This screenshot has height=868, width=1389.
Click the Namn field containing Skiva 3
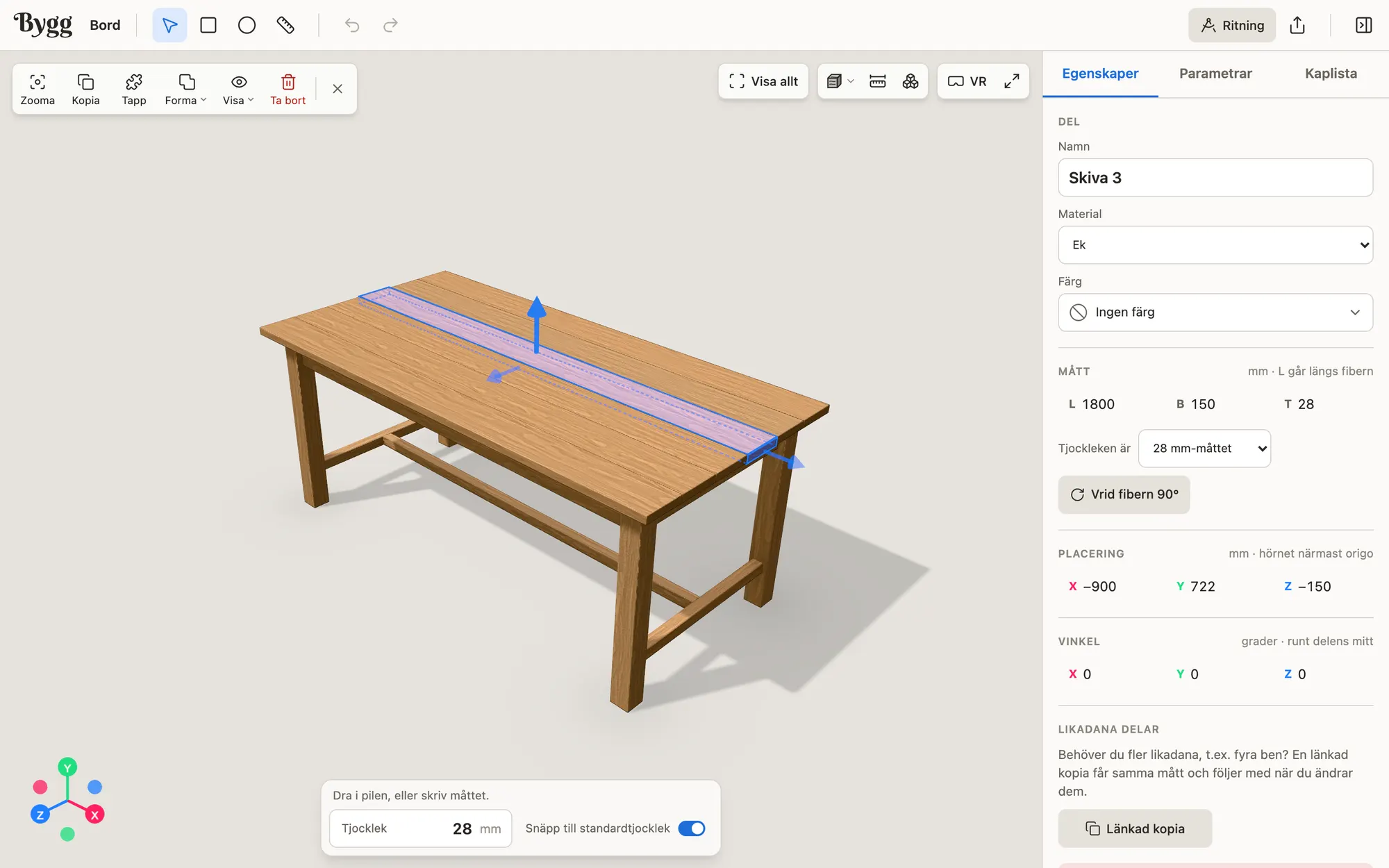coord(1215,178)
